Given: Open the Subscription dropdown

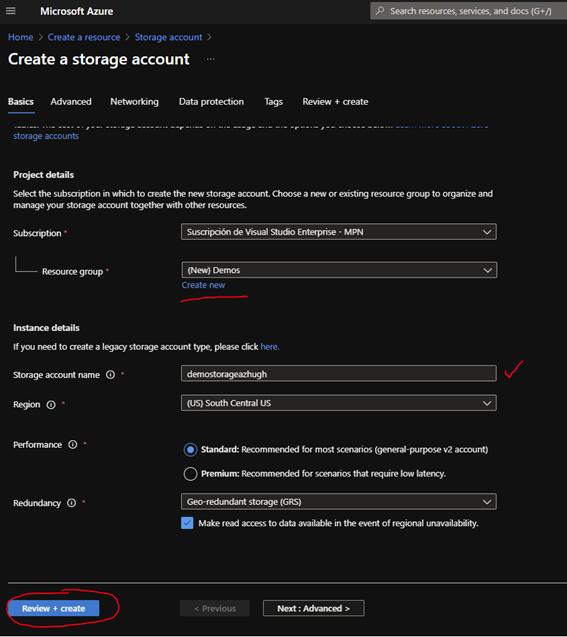Looking at the screenshot, I should tap(339, 232).
